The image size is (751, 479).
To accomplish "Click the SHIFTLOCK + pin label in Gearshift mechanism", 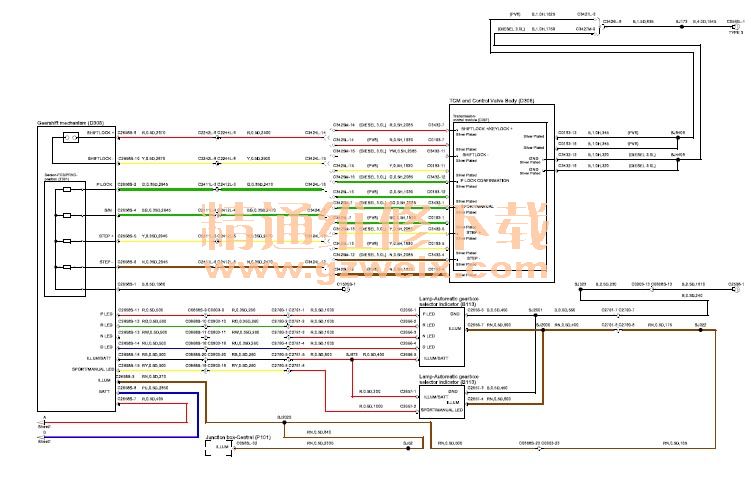I will tap(100, 132).
